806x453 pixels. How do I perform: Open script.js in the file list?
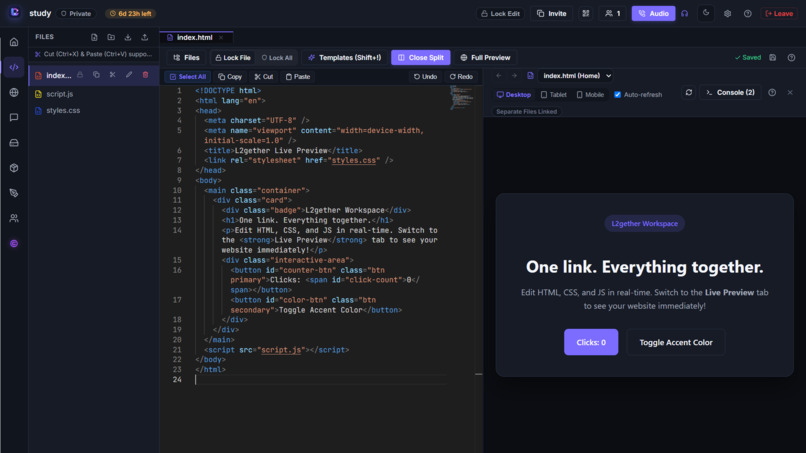tap(60, 94)
